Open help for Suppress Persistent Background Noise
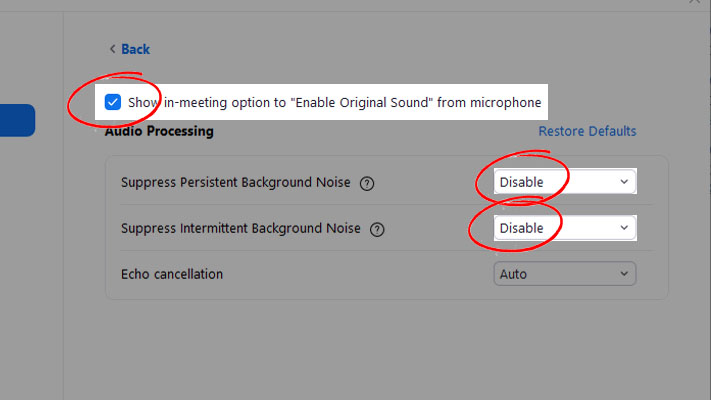This screenshot has height=400, width=711. click(x=367, y=183)
